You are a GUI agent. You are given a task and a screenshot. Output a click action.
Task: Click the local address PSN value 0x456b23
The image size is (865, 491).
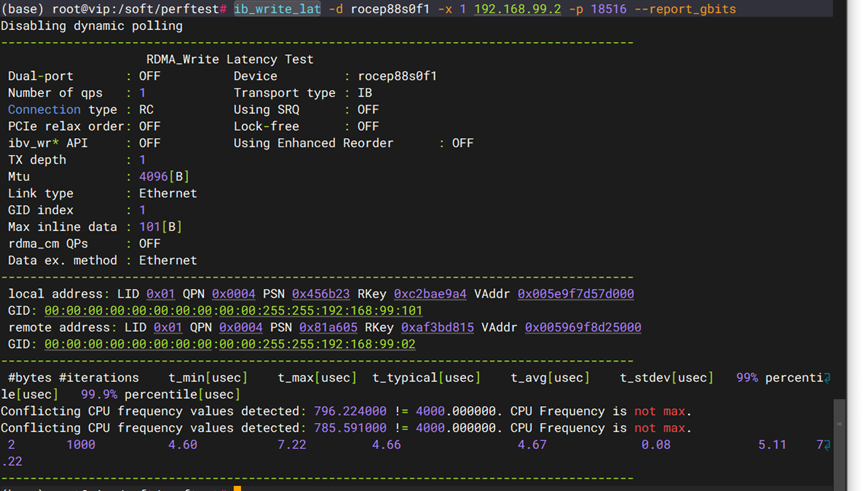321,294
